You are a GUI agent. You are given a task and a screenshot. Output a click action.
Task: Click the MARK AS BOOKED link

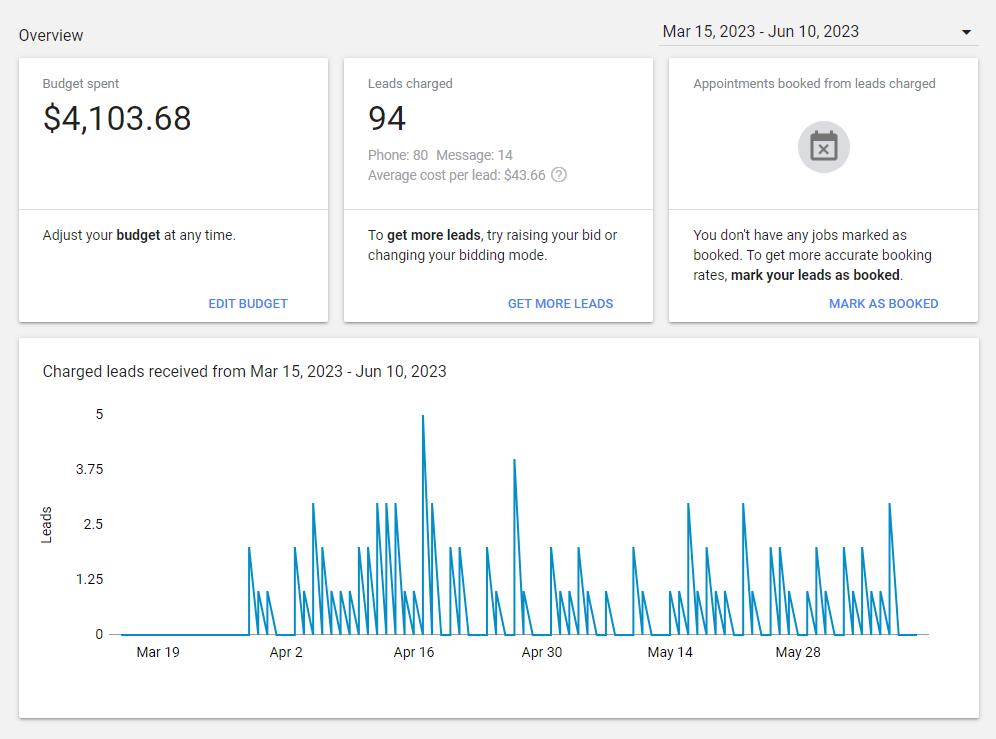883,304
